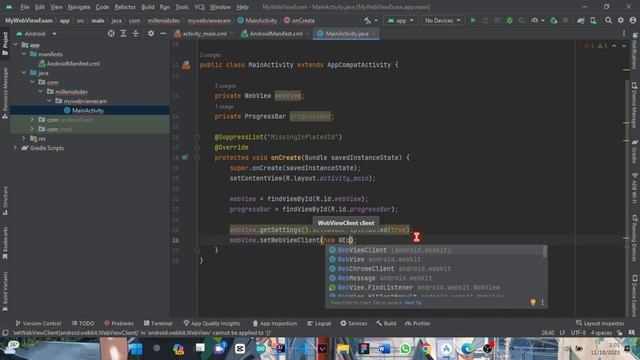
Task: Open WhatsApp from the taskbar
Action: 405,349
